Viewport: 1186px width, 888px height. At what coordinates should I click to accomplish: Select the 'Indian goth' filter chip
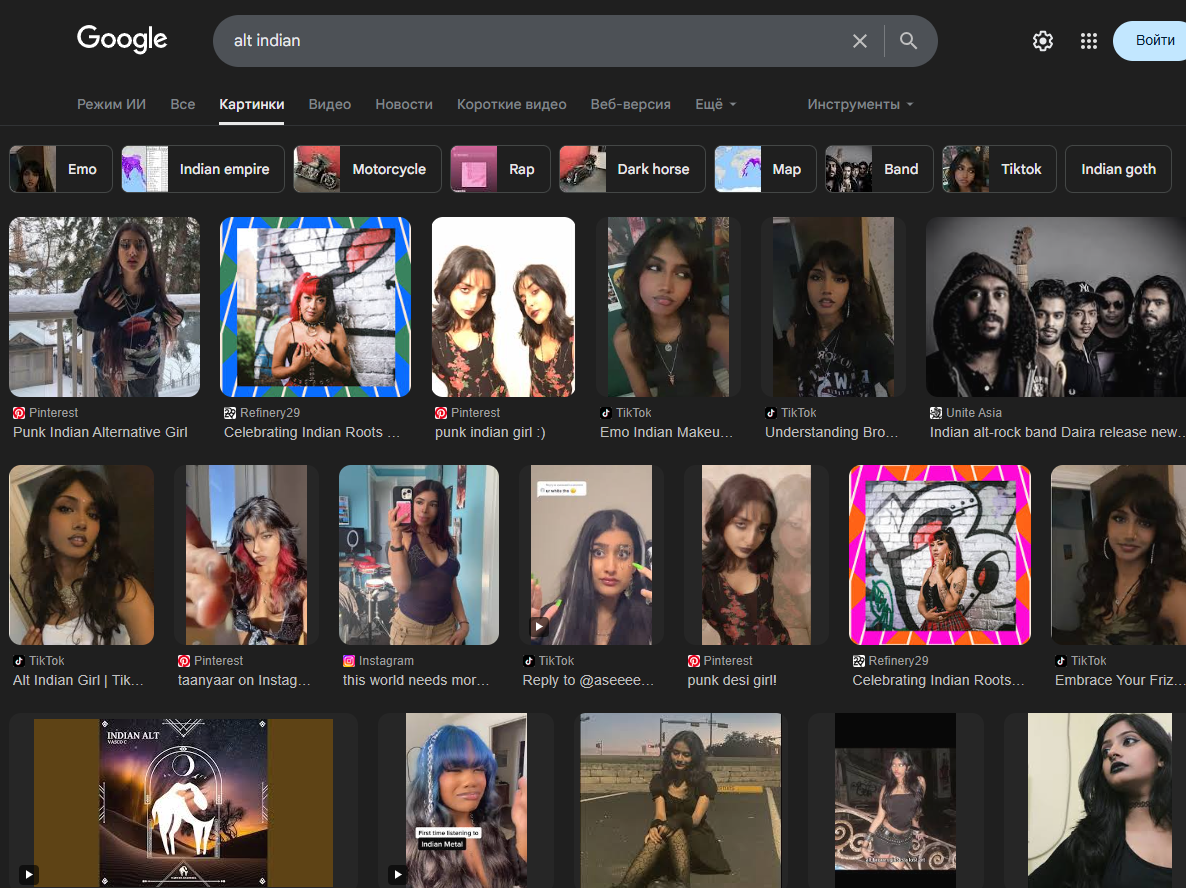[x=1118, y=168]
